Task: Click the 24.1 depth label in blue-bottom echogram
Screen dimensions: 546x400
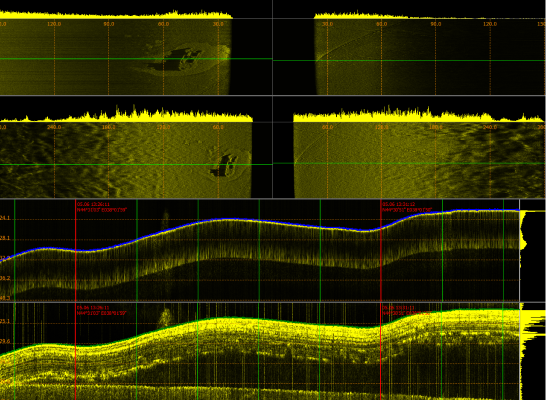Action: [x=5, y=218]
